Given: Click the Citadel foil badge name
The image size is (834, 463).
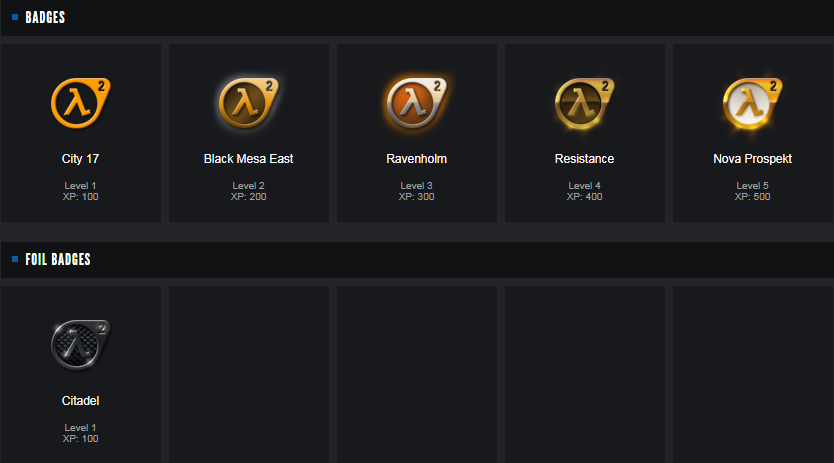Looking at the screenshot, I should 80,401.
